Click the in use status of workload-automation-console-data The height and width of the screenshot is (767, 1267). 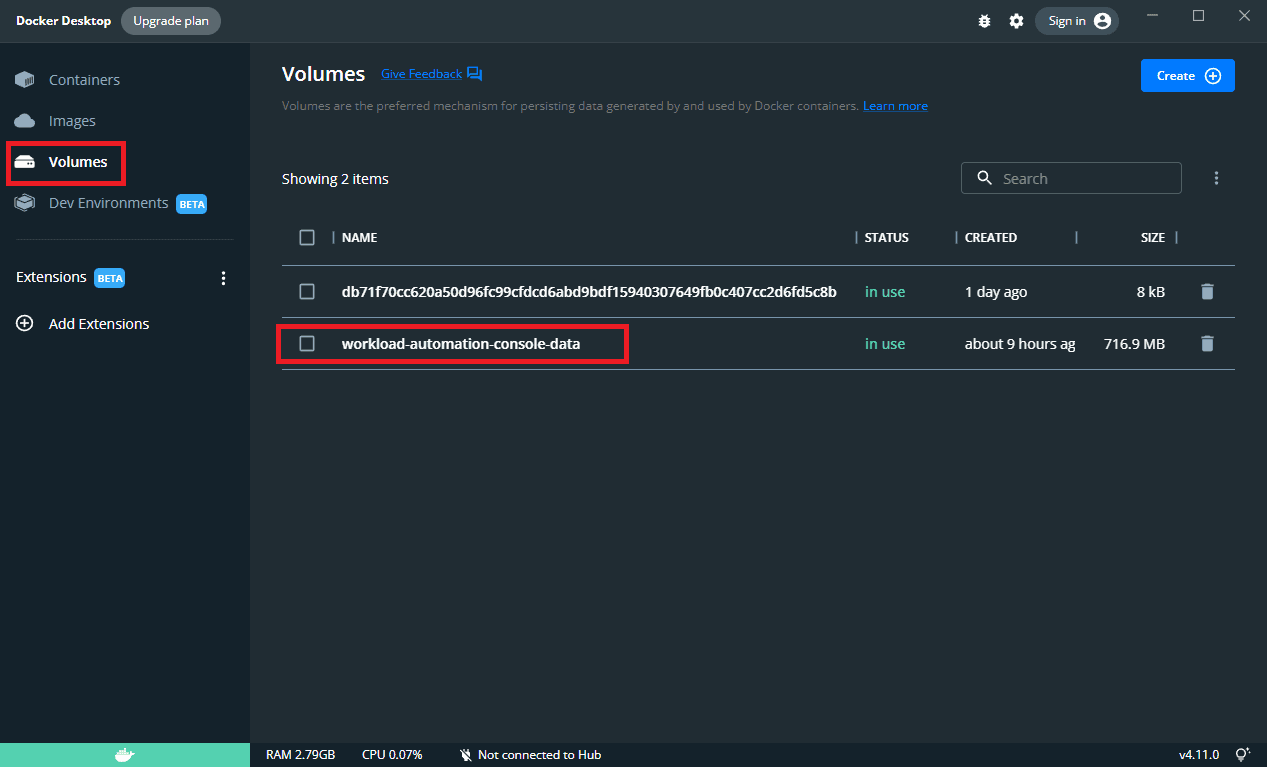coord(885,344)
